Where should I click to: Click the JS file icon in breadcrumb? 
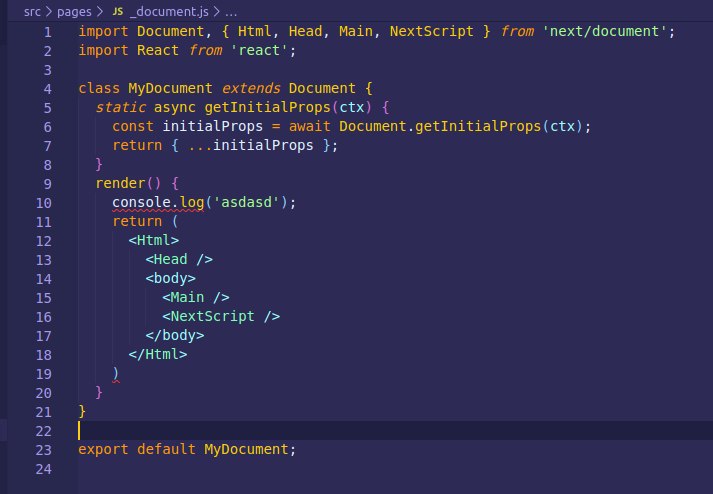(x=118, y=11)
